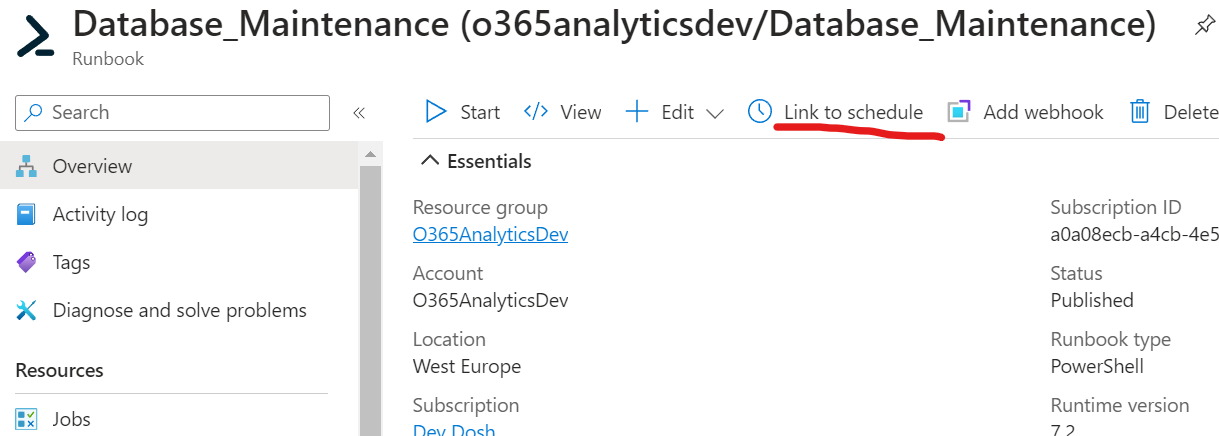The height and width of the screenshot is (436, 1219).
Task: Collapse the sidebar with the double chevron
Action: click(x=359, y=113)
